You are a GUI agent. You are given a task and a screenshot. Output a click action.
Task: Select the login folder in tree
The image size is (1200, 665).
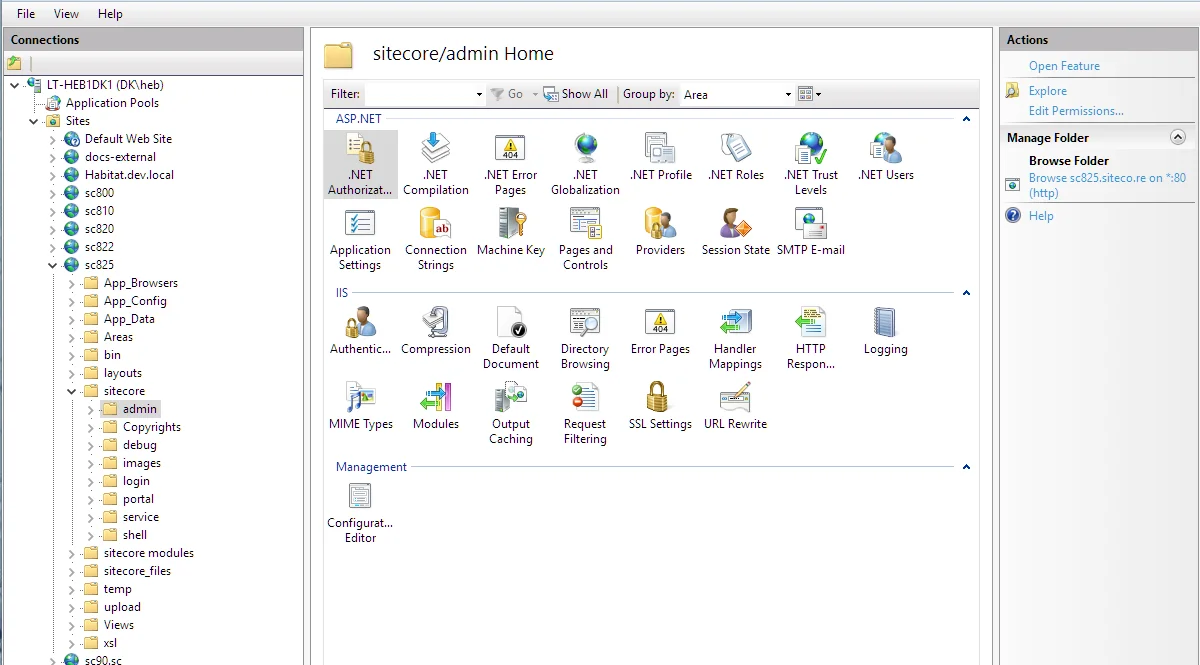136,481
